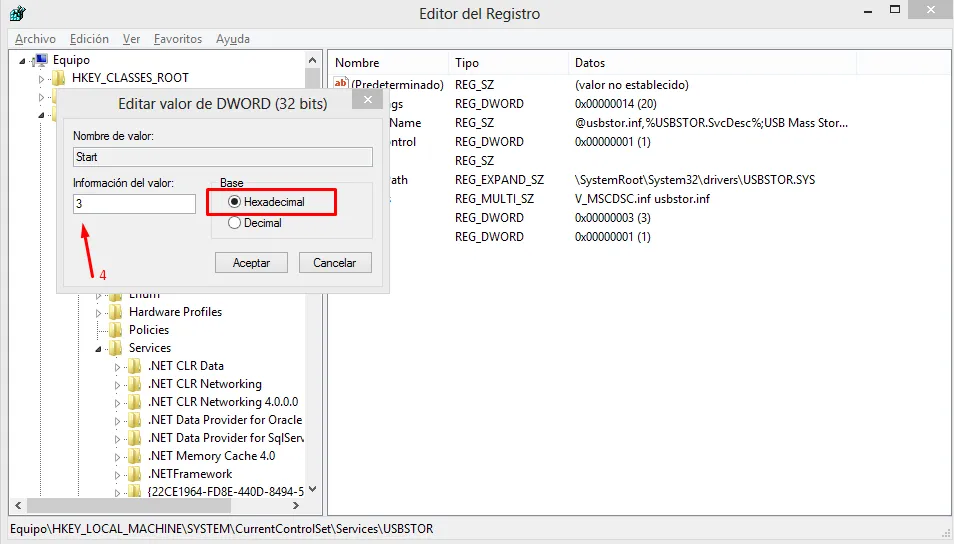The height and width of the screenshot is (544, 954).
Task: Click the .NETFramework folder icon
Action: (x=134, y=474)
